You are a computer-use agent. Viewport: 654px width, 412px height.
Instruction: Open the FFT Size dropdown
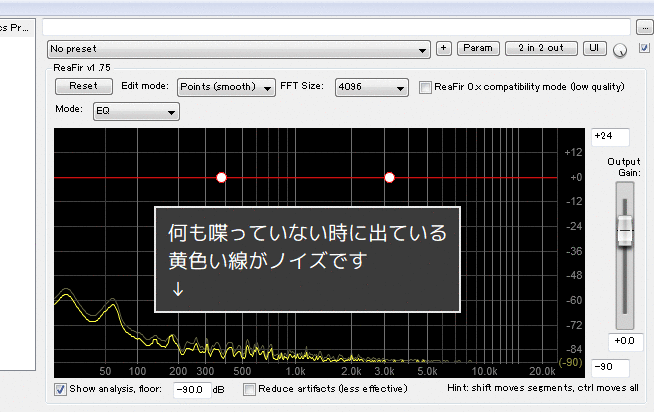pyautogui.click(x=372, y=88)
